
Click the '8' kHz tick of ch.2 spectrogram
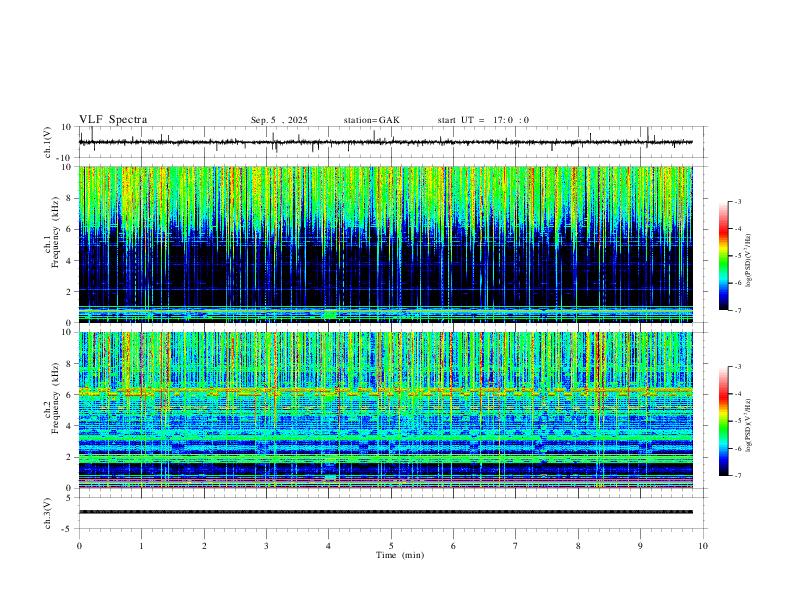(69, 364)
